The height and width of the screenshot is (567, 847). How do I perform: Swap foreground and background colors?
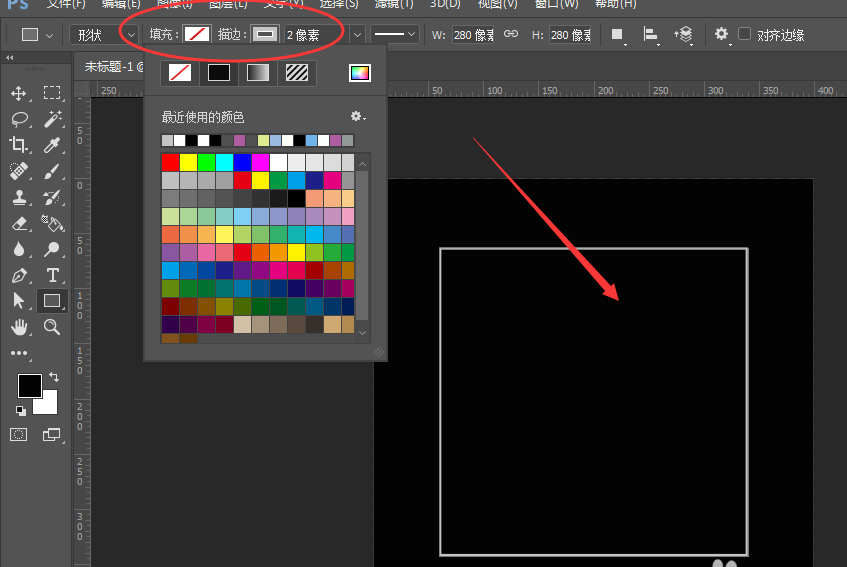pos(52,377)
